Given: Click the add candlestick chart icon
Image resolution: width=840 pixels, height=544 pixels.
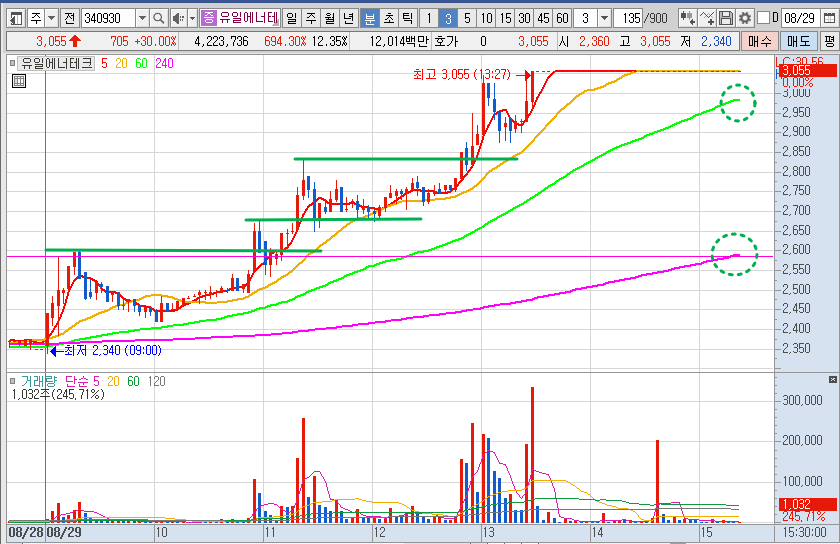Looking at the screenshot, I should point(687,19).
